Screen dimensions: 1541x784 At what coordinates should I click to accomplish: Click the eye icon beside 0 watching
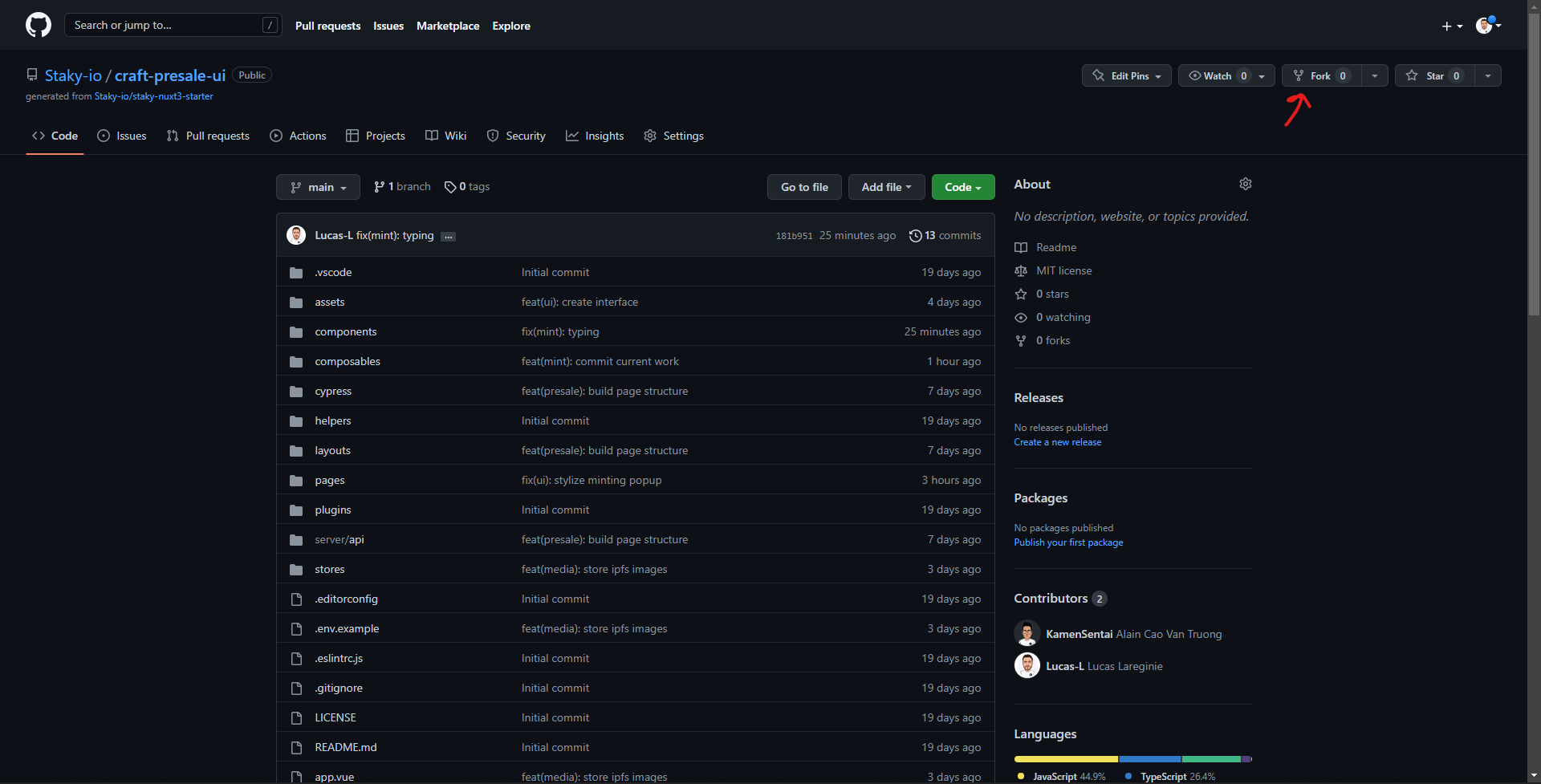click(1021, 317)
